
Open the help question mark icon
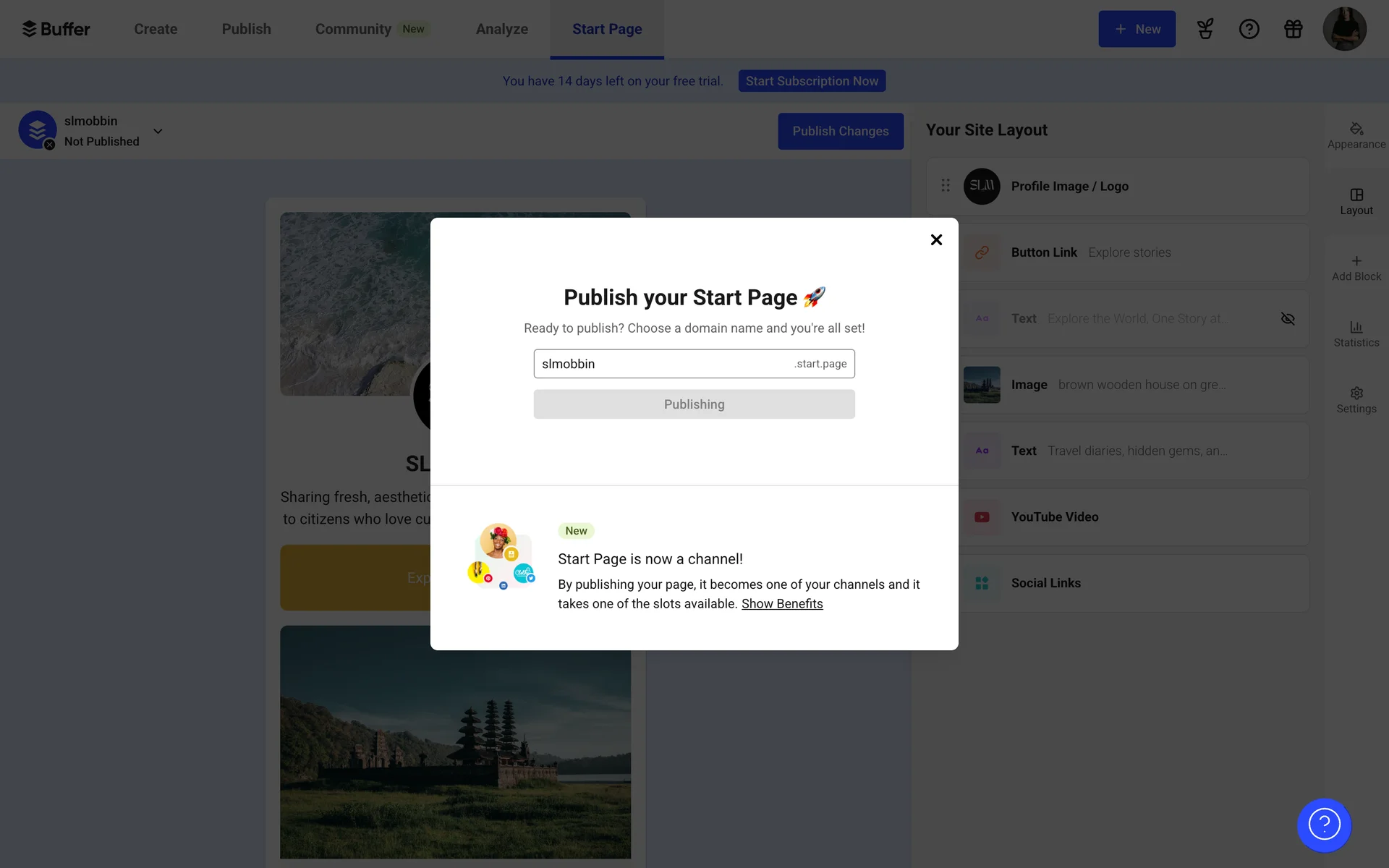1249,29
